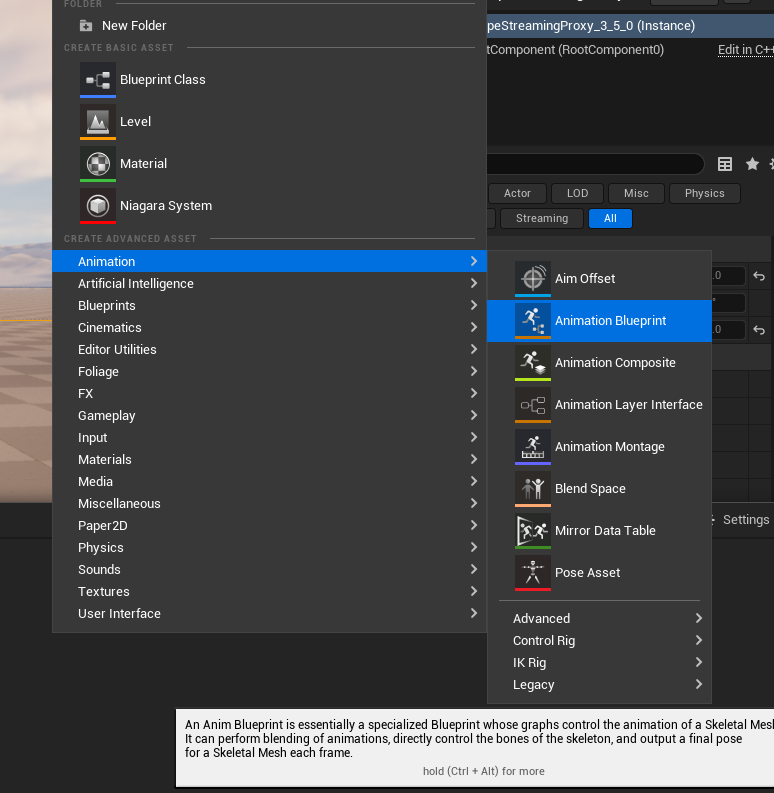
Task: Choose Animation Composite asset
Action: (599, 362)
